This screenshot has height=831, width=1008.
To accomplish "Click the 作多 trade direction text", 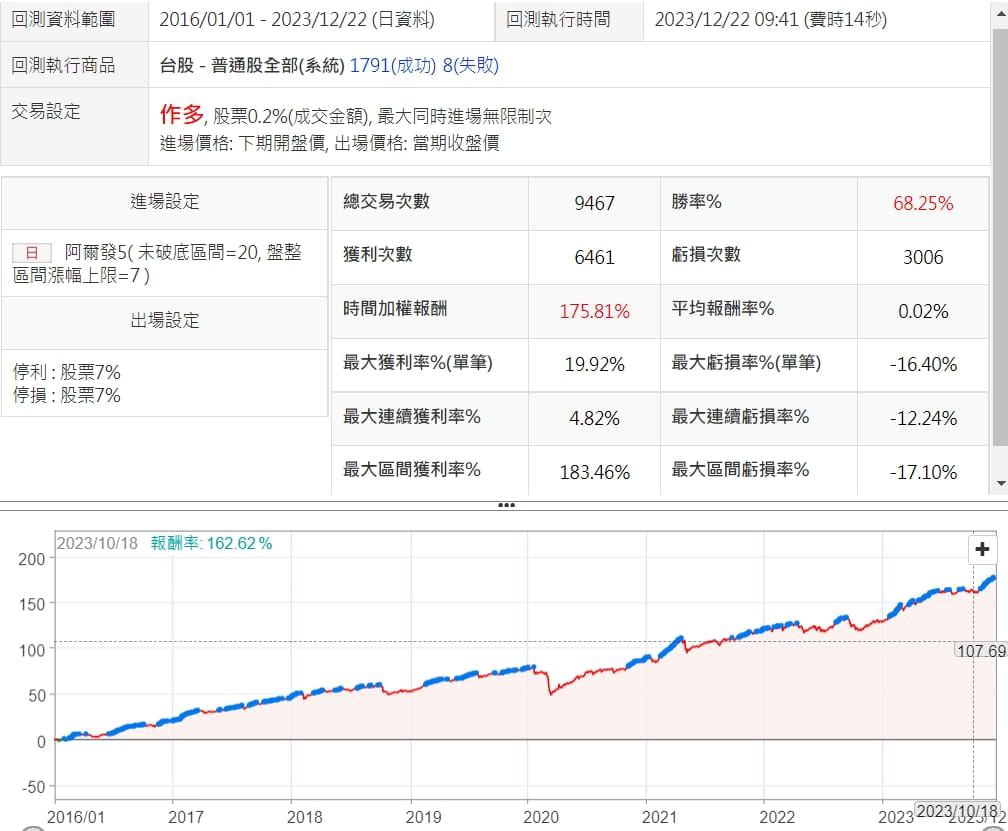I will (181, 115).
